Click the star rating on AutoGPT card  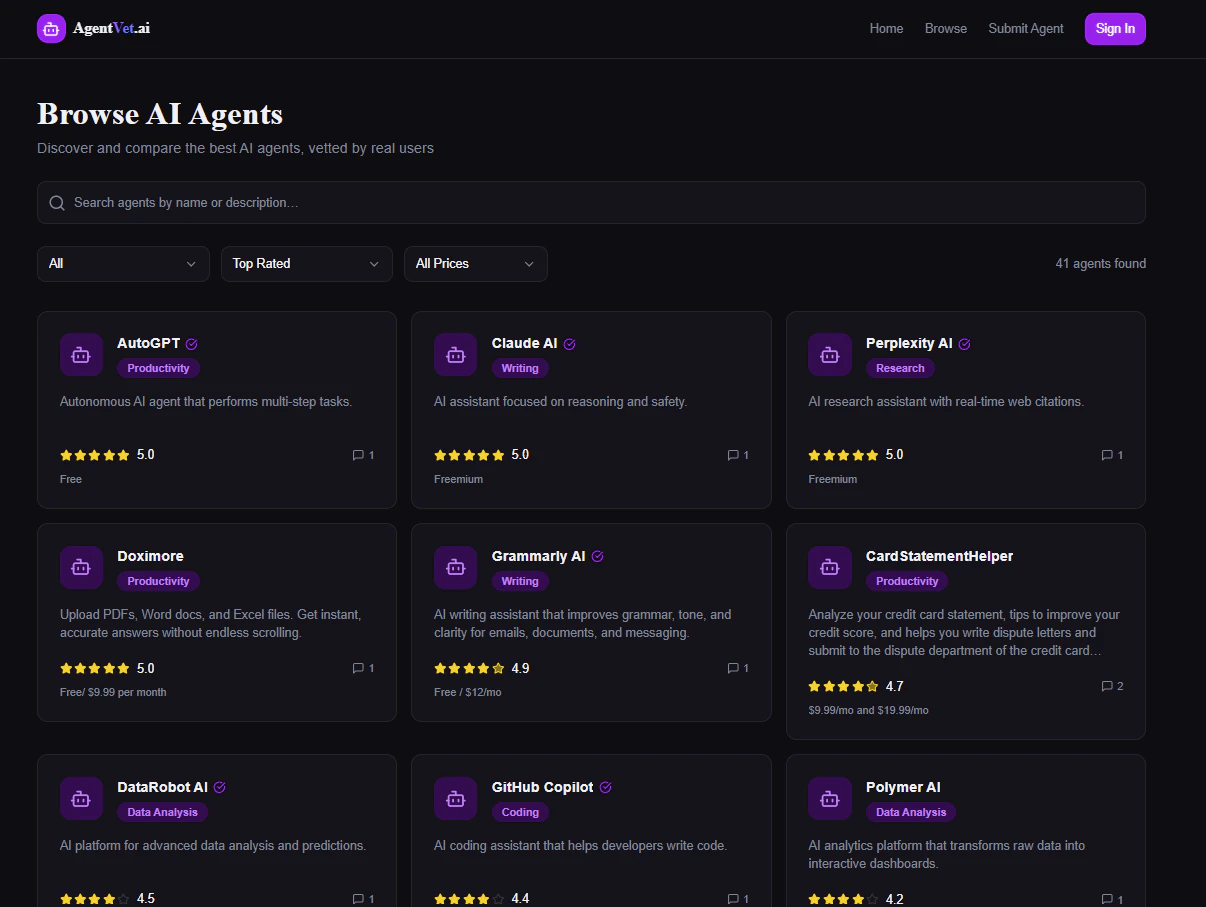[95, 455]
